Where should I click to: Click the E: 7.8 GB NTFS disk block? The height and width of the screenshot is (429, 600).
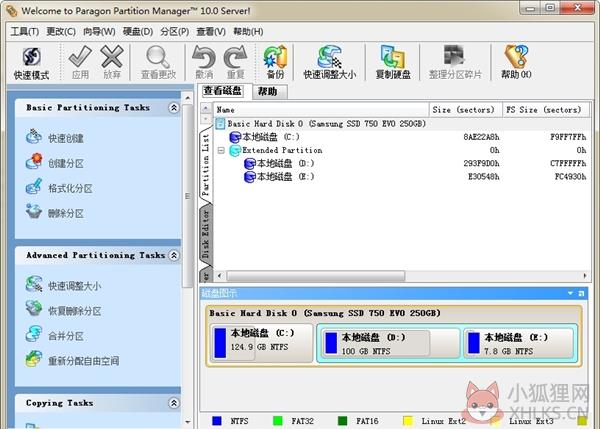click(519, 343)
